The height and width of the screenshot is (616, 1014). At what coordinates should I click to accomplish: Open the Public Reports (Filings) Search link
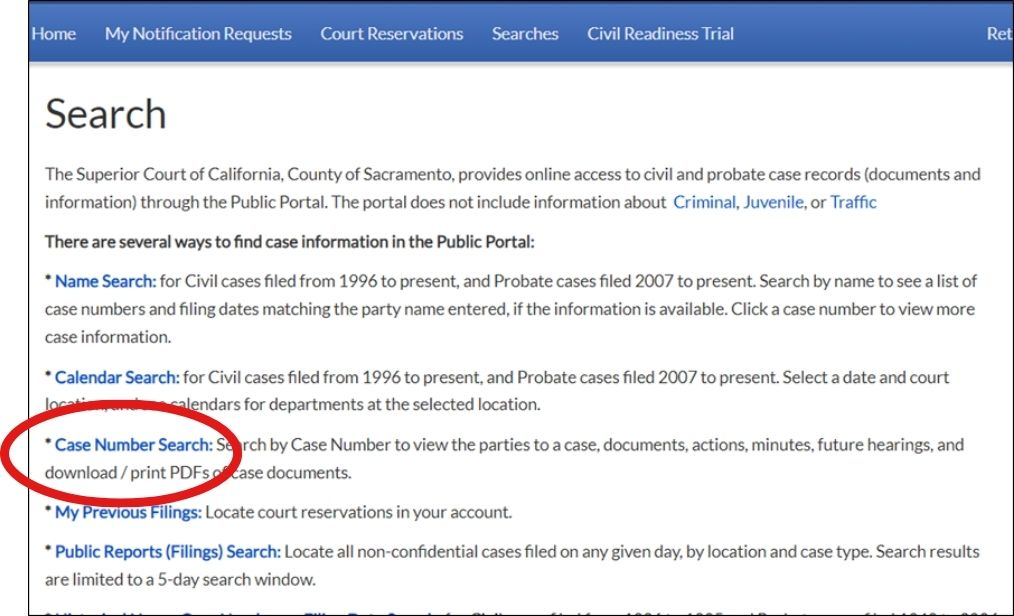click(x=168, y=551)
